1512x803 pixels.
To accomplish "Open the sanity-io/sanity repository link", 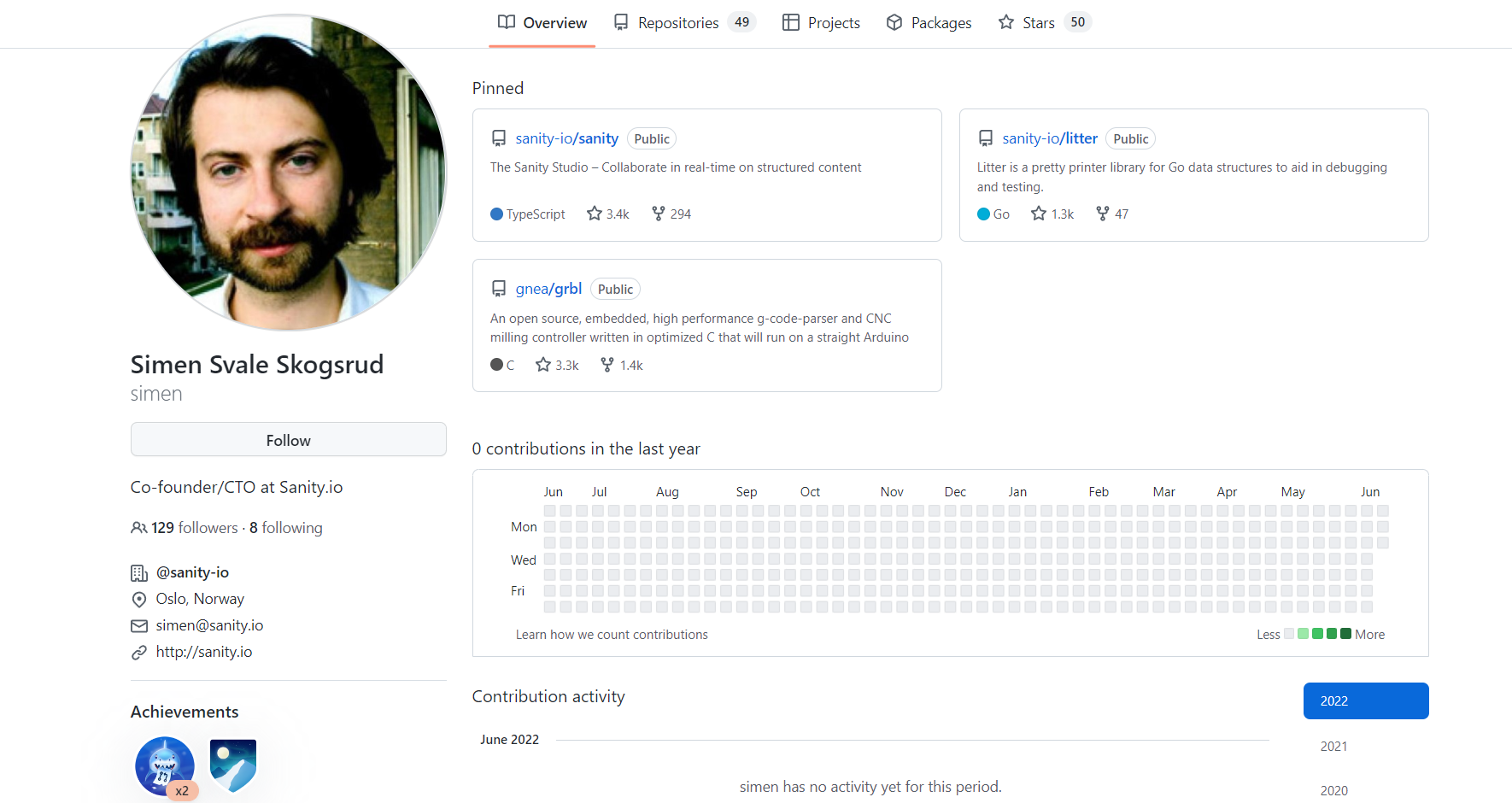I will (566, 138).
